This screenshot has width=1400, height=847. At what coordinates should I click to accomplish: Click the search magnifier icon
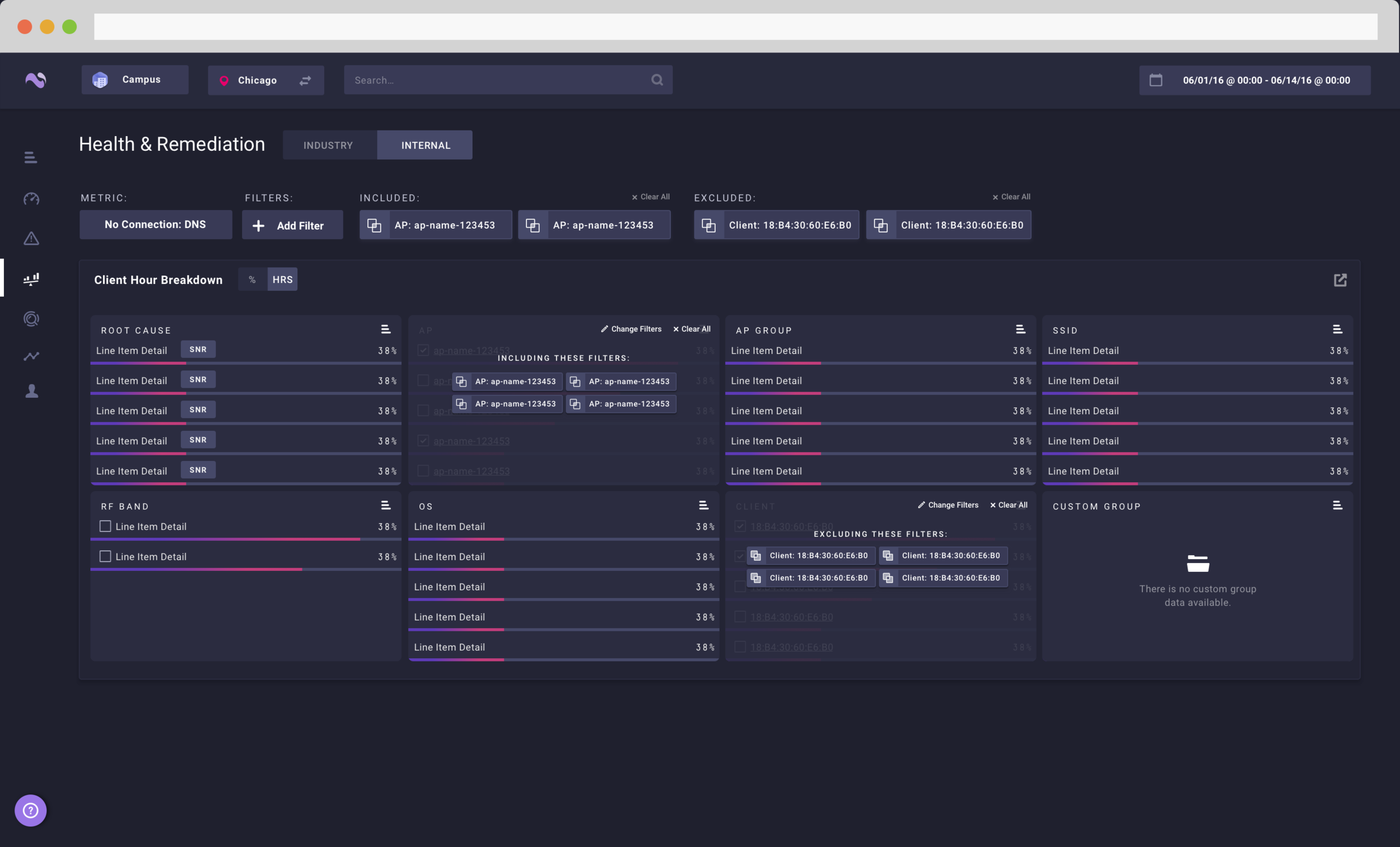(x=657, y=80)
